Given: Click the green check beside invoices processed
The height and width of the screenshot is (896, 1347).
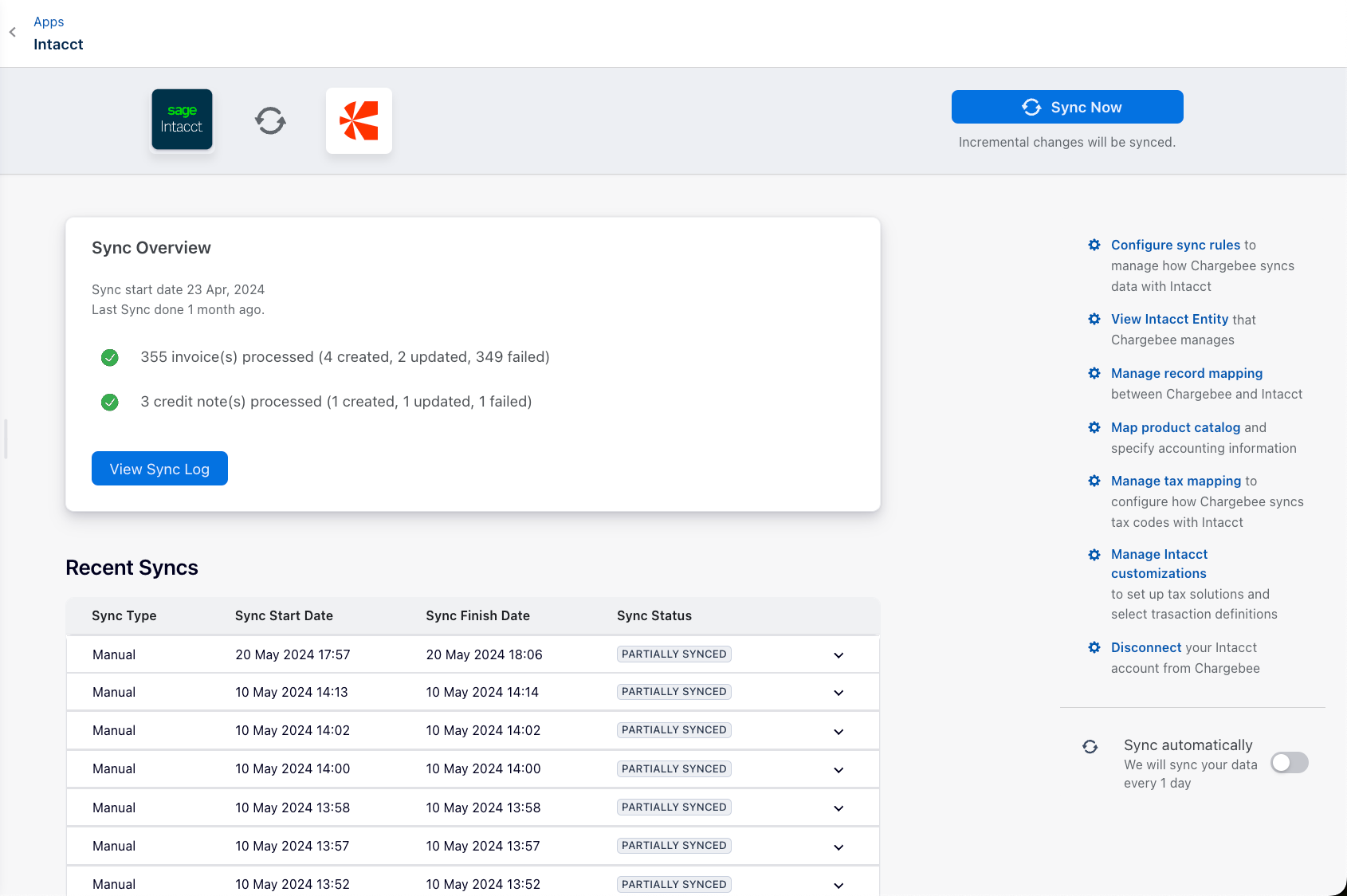Looking at the screenshot, I should tap(110, 357).
